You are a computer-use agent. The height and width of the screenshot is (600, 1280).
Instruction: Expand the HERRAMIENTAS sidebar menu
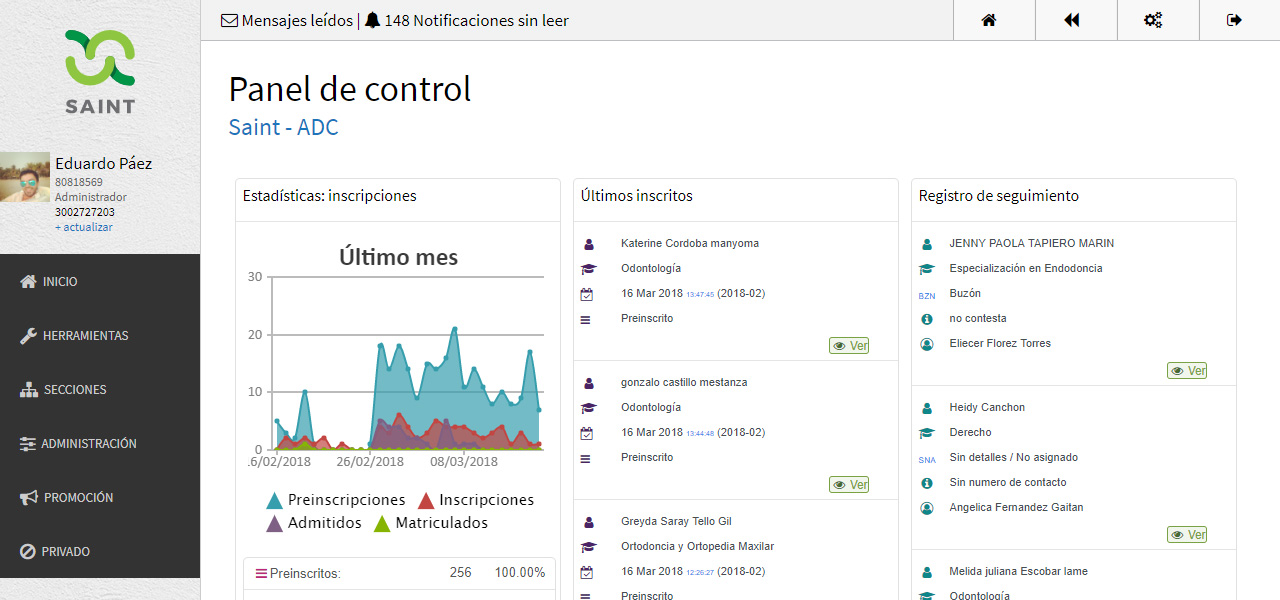(100, 336)
